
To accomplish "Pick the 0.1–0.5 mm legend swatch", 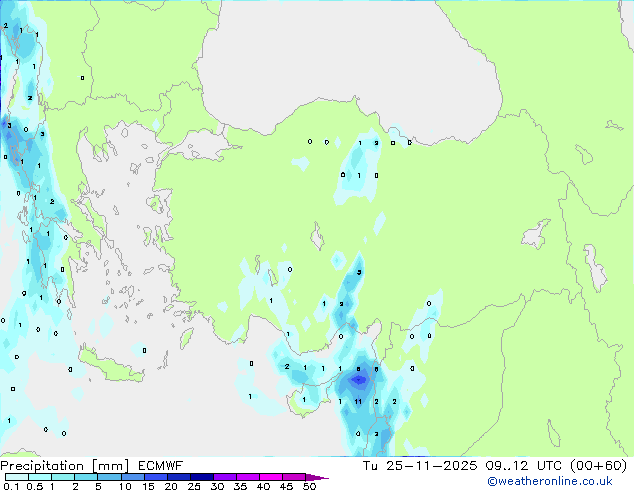I will 17,477.
